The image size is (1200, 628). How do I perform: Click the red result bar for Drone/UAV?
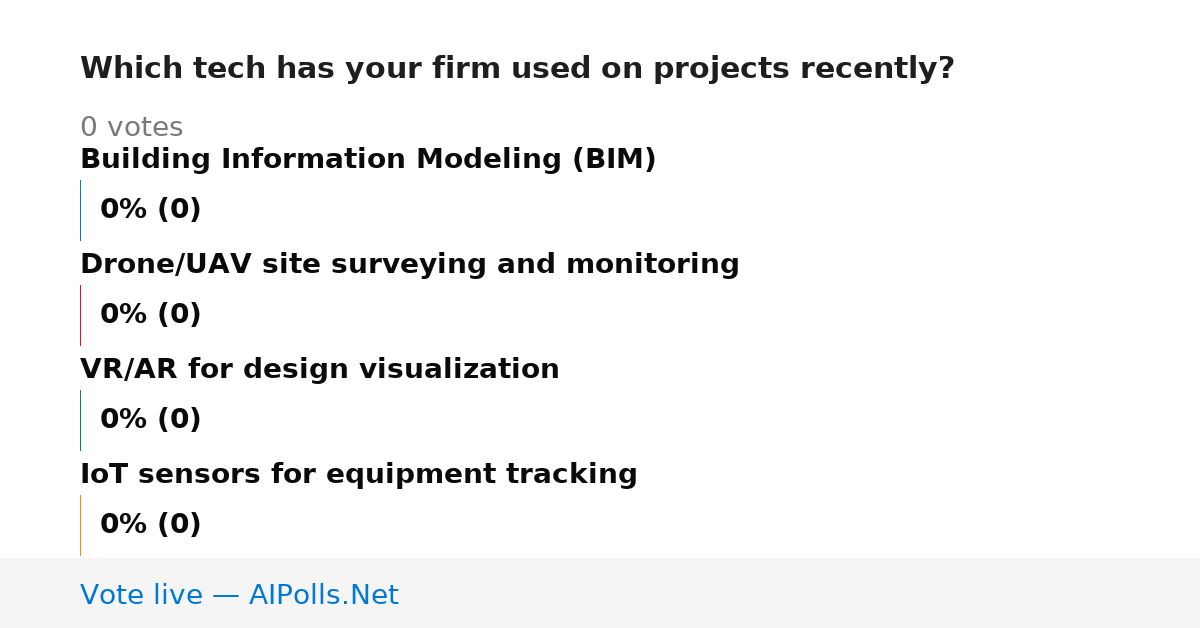click(80, 315)
